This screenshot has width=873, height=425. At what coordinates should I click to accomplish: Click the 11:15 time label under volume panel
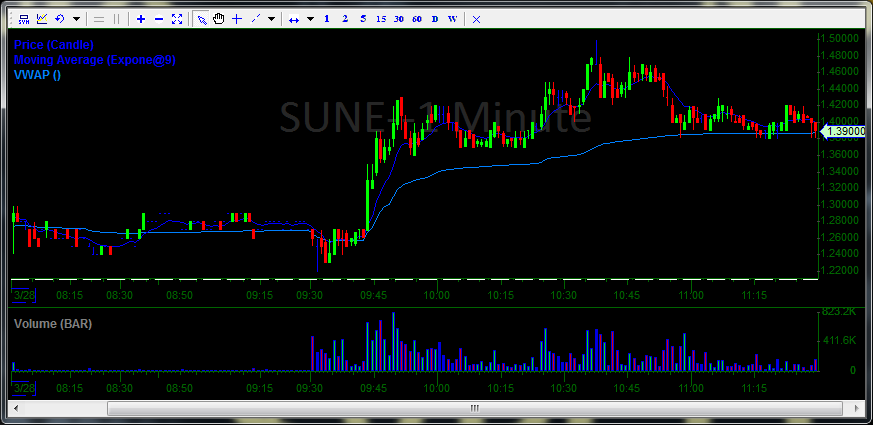point(753,388)
